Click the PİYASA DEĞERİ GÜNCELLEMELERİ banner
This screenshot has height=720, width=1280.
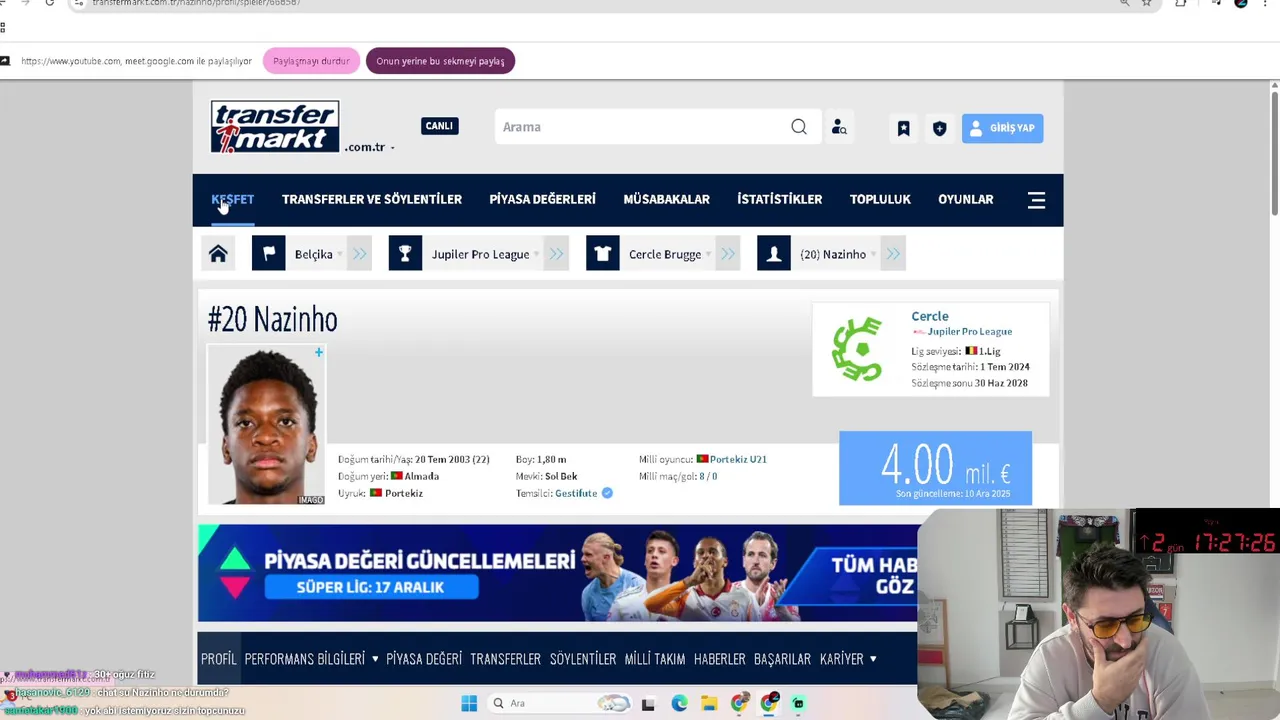click(x=558, y=573)
